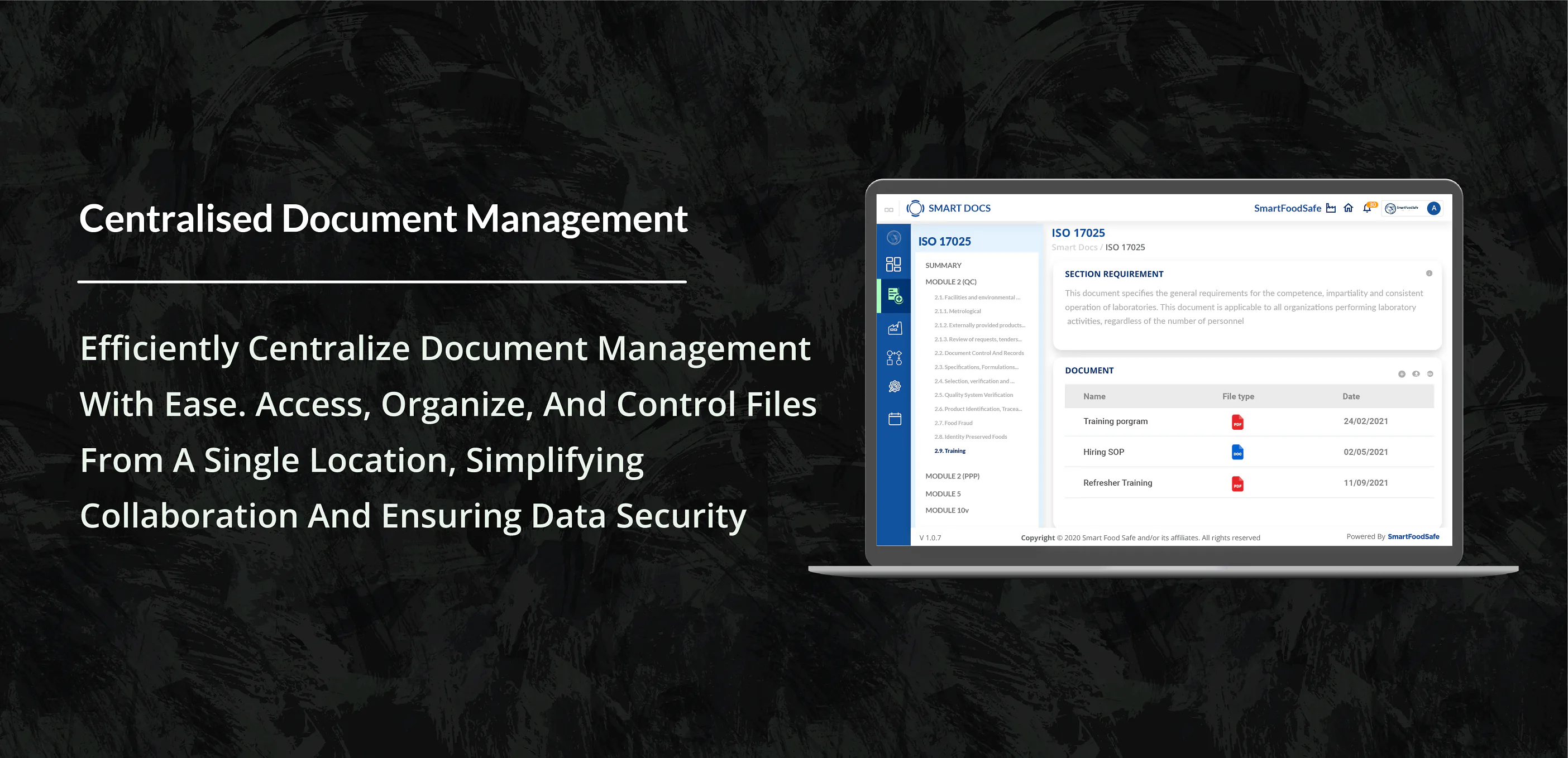Click the Section Requirement info icon
1568x758 pixels.
pos(1429,273)
